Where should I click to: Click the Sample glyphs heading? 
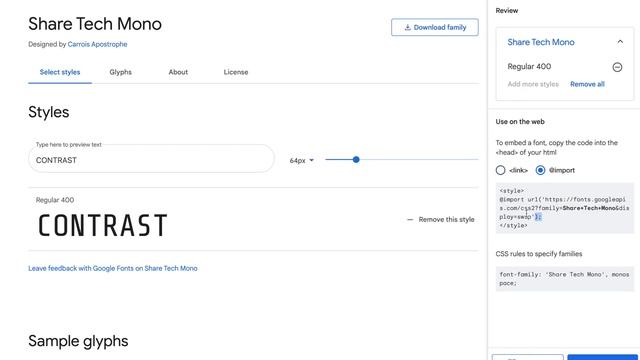point(78,341)
